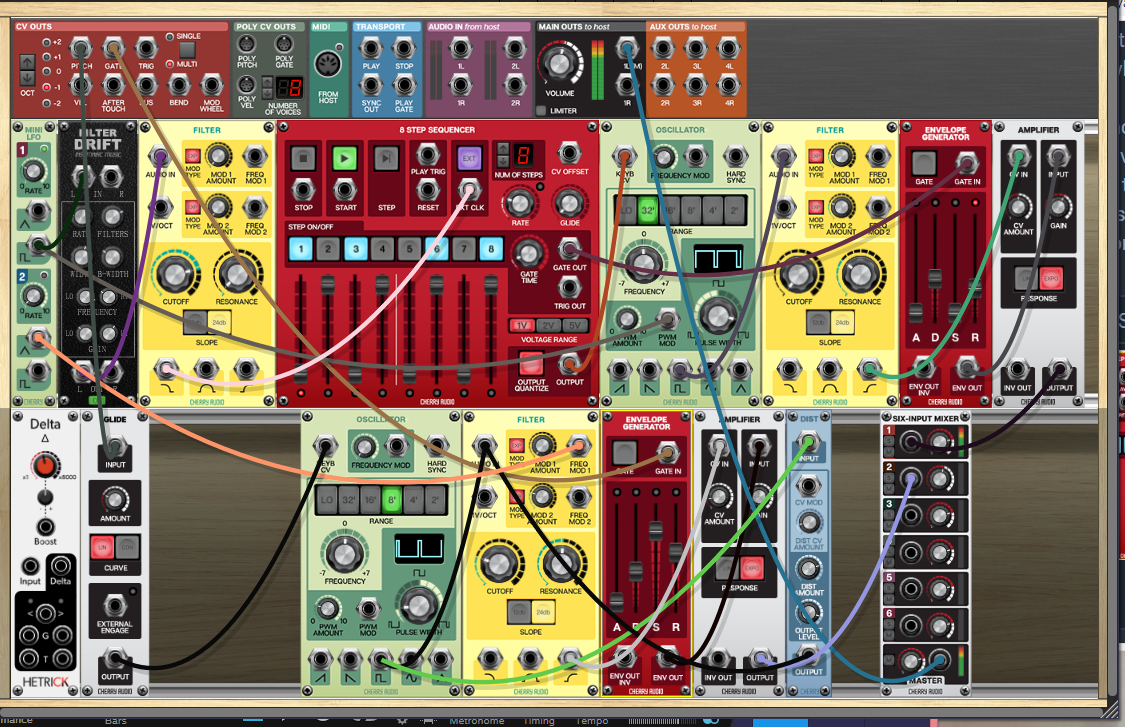Click the Transport PLAY jack
The image size is (1125, 727).
click(x=371, y=49)
